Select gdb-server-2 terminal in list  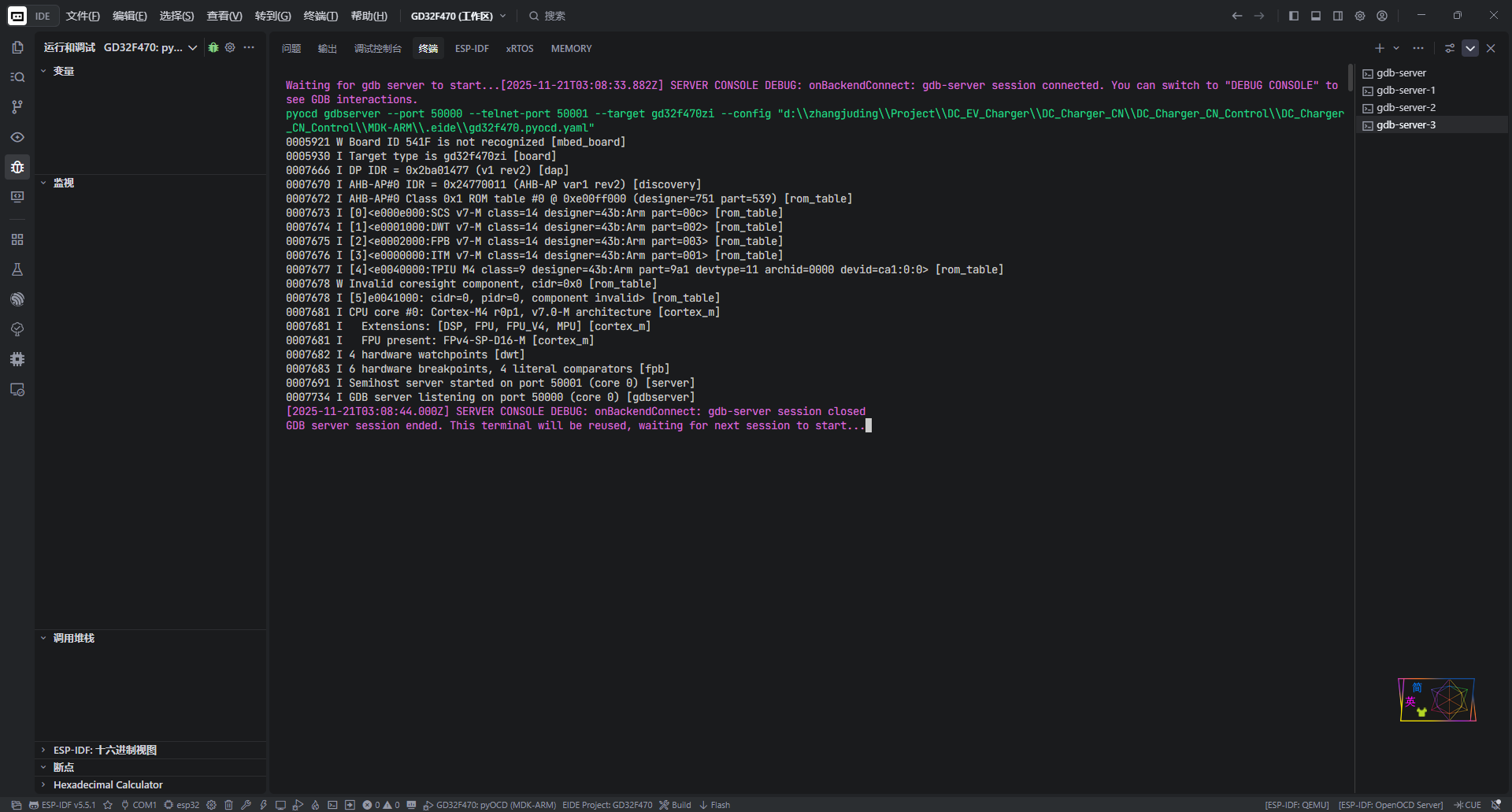coord(1406,108)
